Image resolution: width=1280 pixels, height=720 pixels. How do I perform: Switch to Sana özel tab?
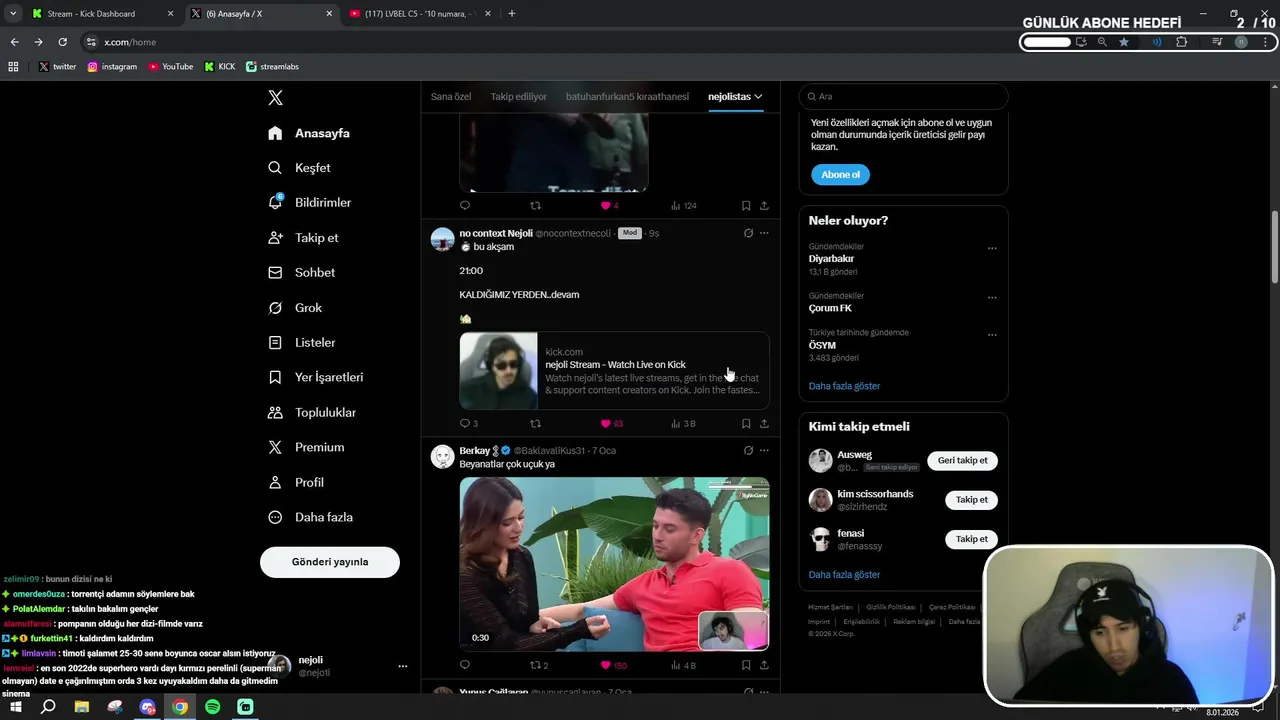451,96
